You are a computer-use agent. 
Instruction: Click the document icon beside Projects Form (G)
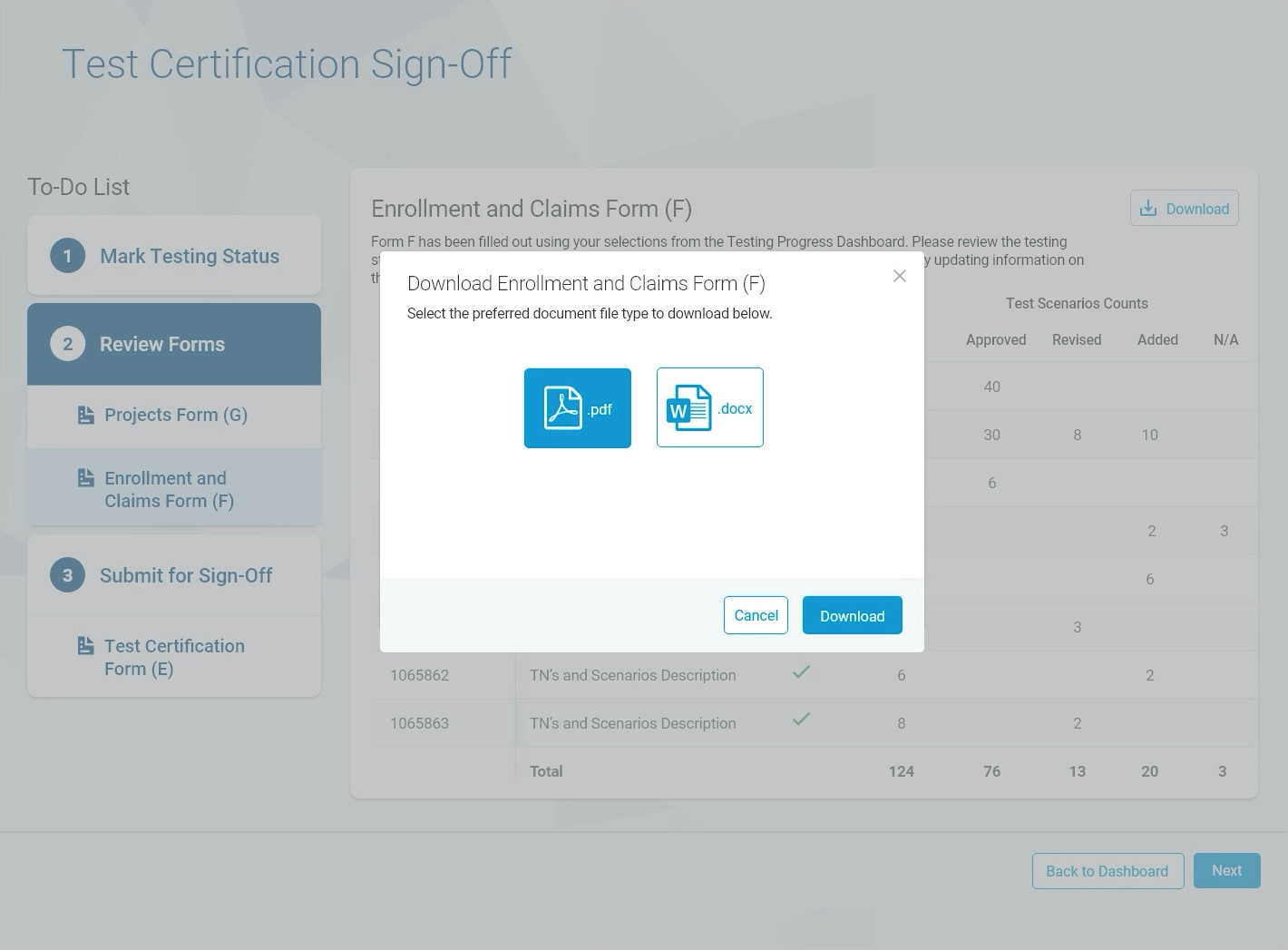pos(86,415)
